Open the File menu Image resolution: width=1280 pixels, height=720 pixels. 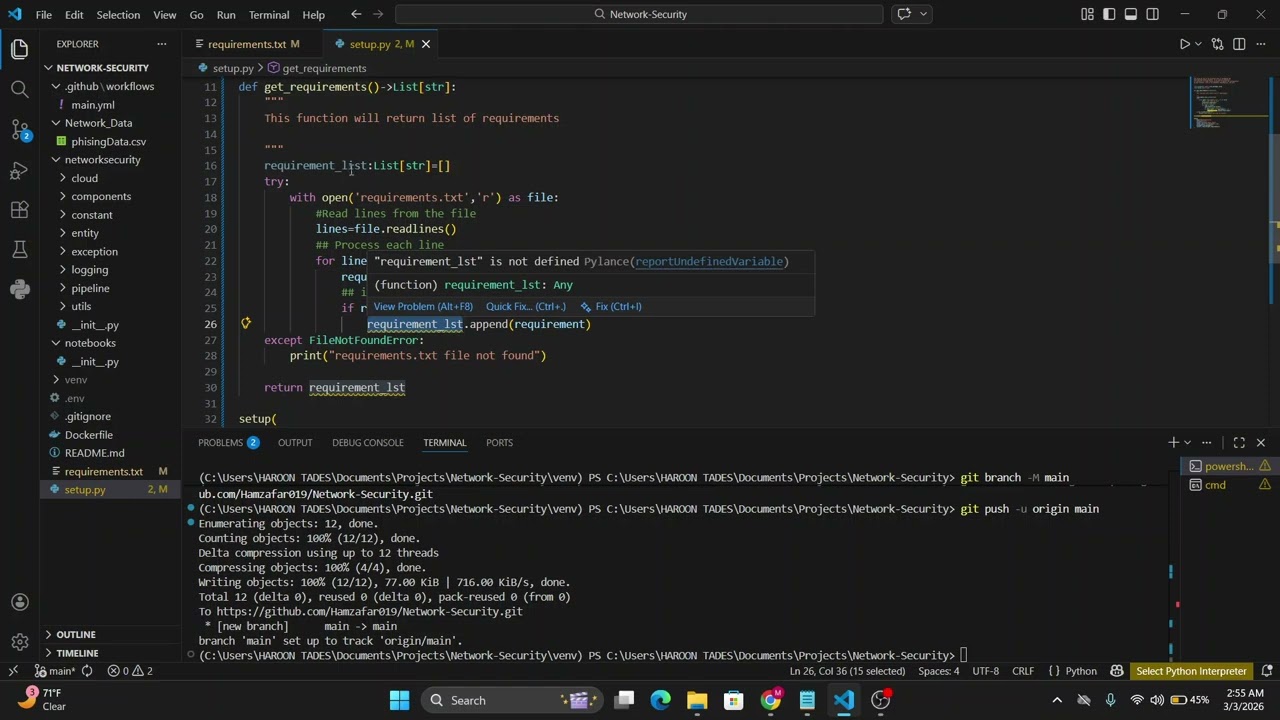click(x=44, y=14)
